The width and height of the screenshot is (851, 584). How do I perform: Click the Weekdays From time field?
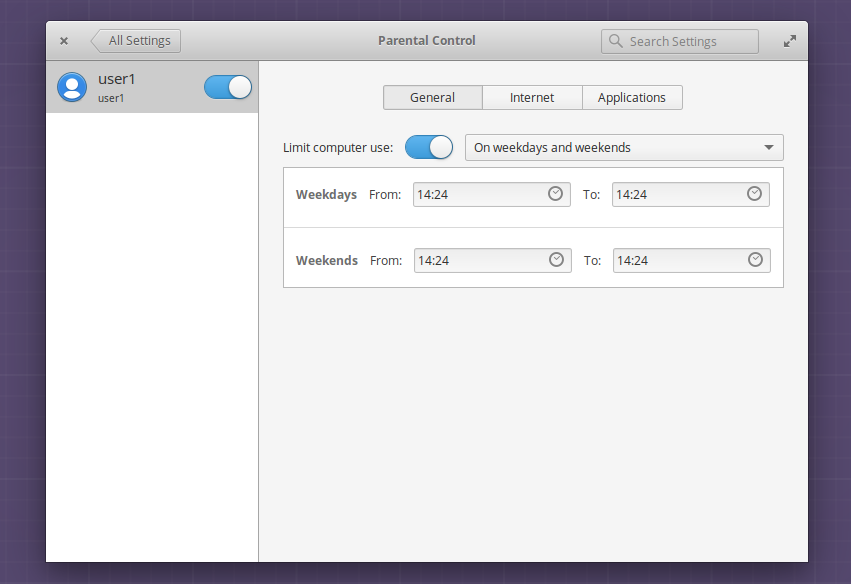coord(492,194)
